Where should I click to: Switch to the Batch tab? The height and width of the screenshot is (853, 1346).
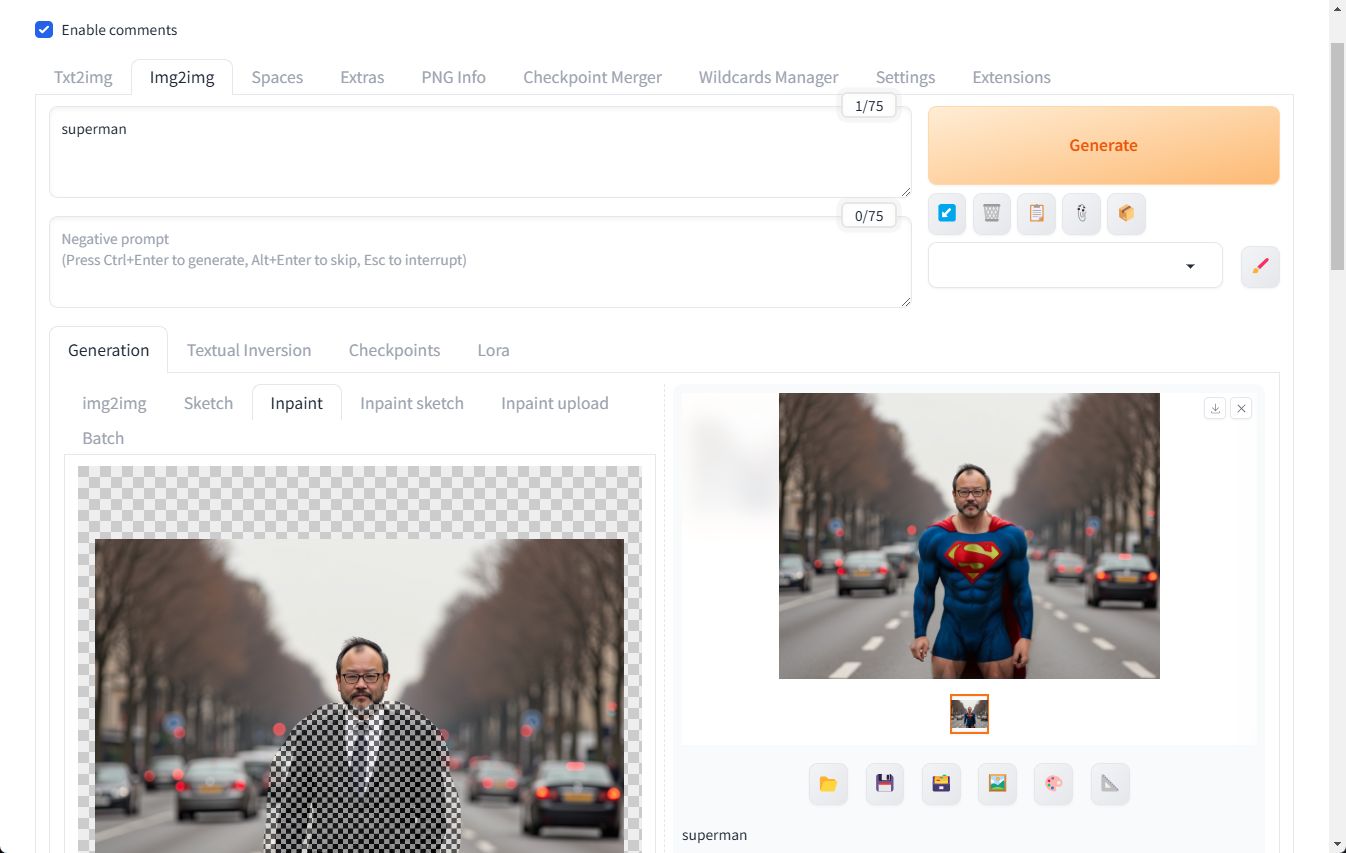click(x=103, y=438)
